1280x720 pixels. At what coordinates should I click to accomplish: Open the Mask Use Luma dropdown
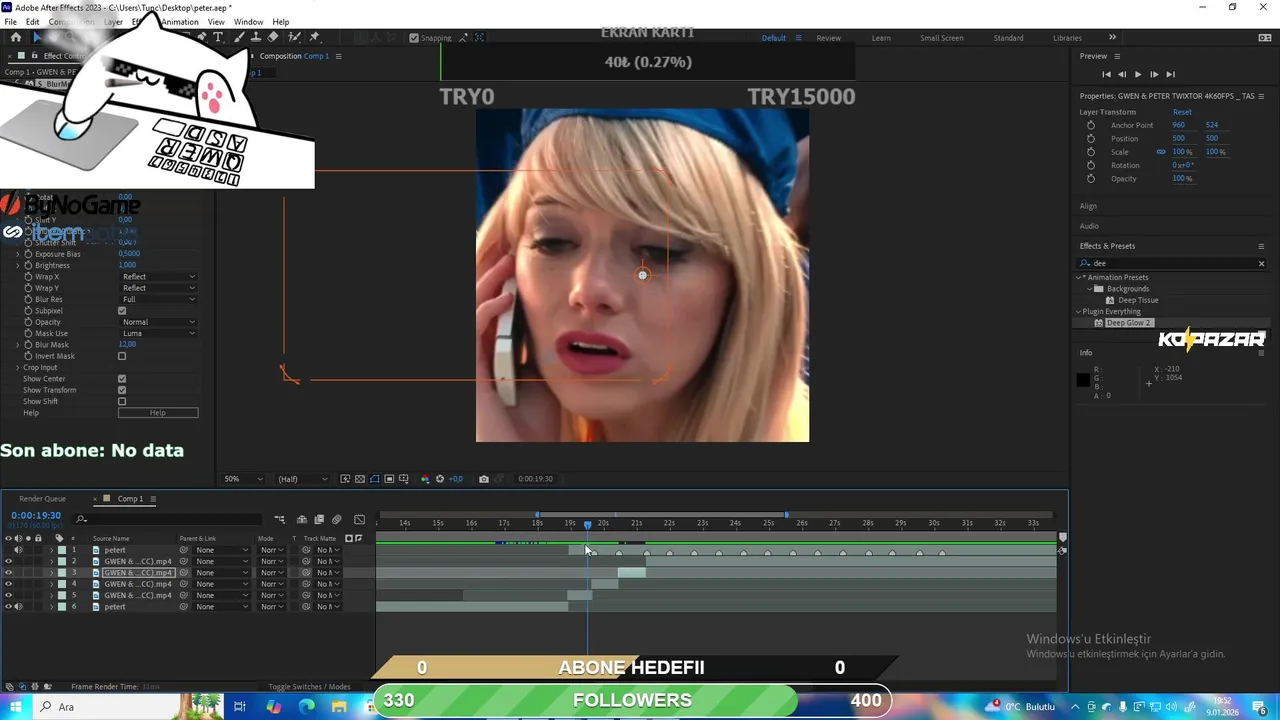(x=158, y=333)
